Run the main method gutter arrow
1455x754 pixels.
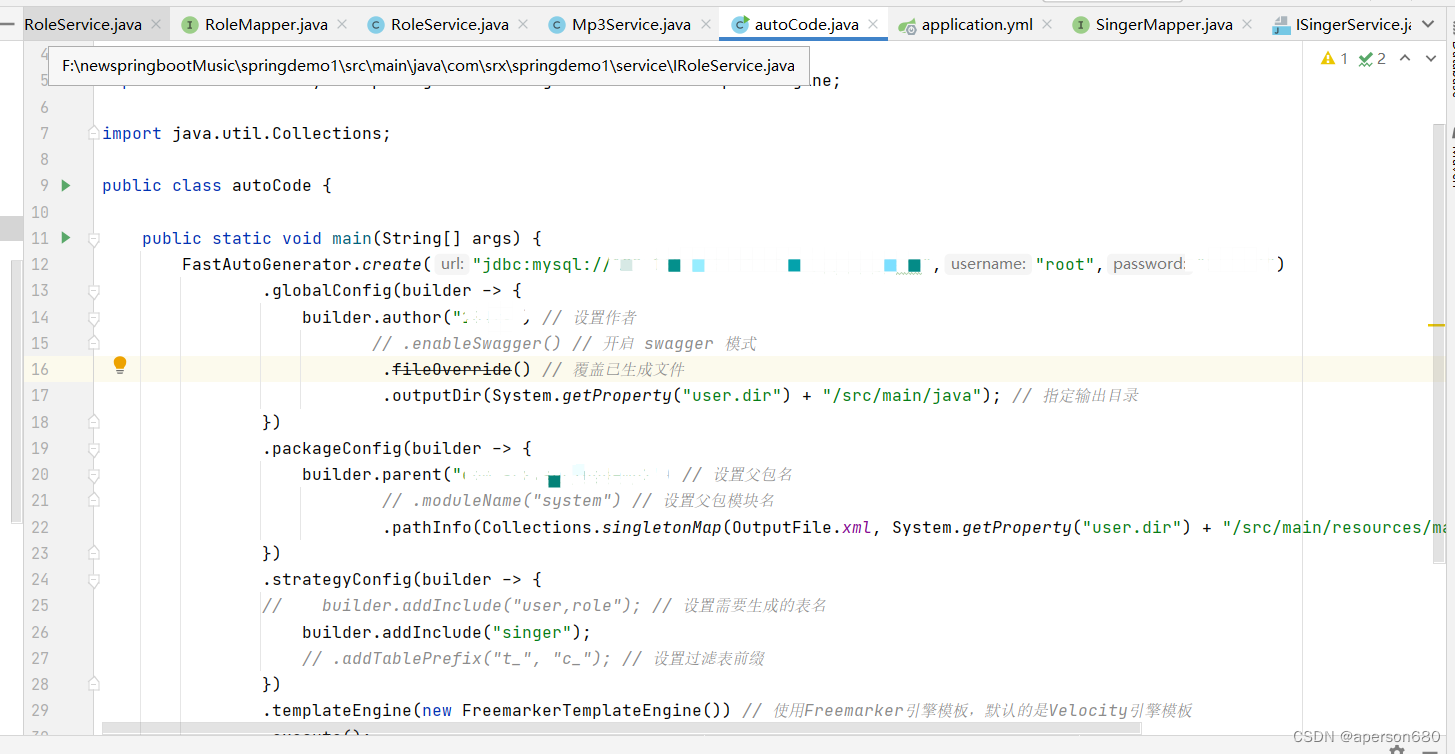[x=65, y=238]
